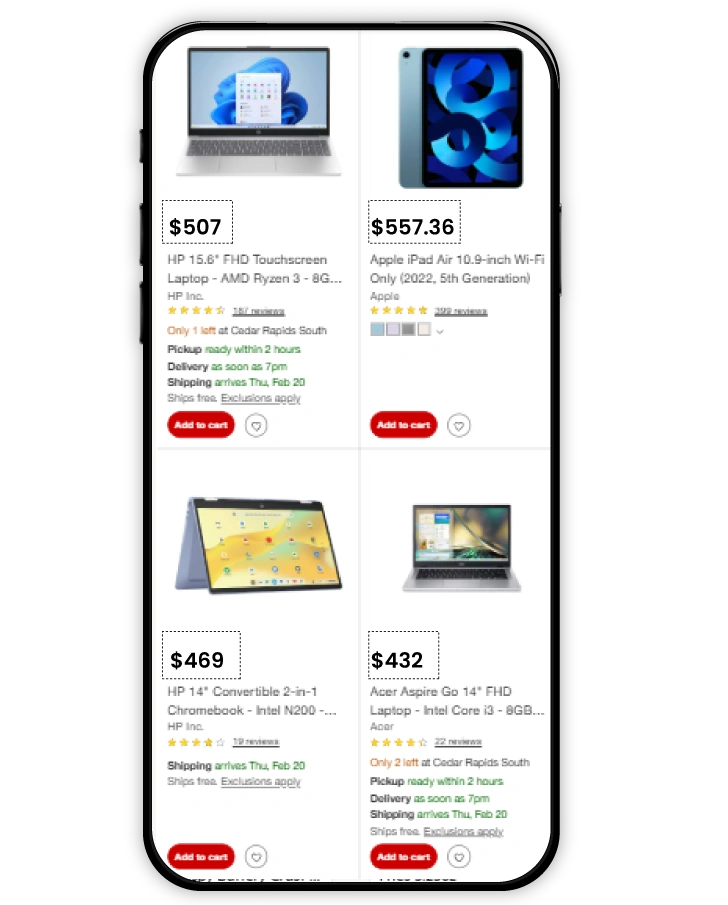728x905 pixels.
Task: Pick the gray iPad Air color swatch
Action: coord(408,330)
